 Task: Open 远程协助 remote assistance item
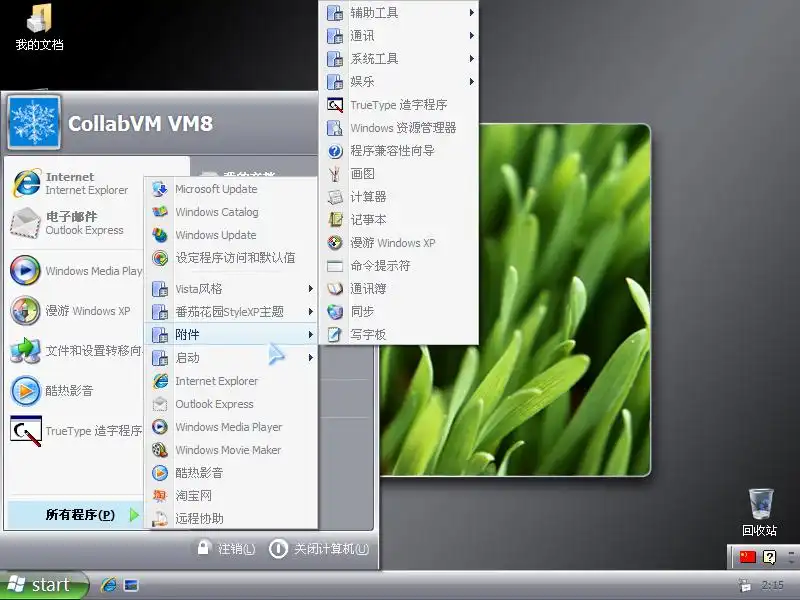coord(231,518)
